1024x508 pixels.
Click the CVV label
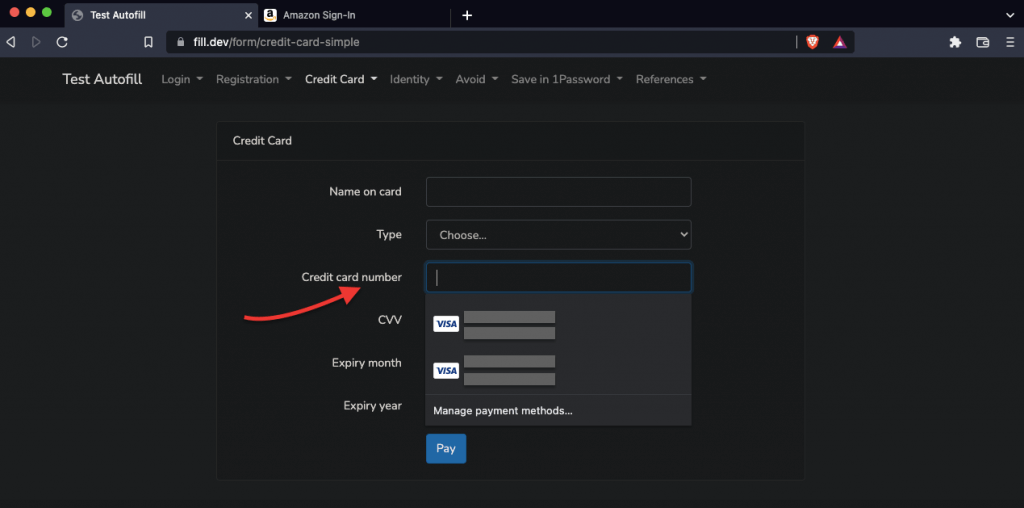(x=390, y=320)
